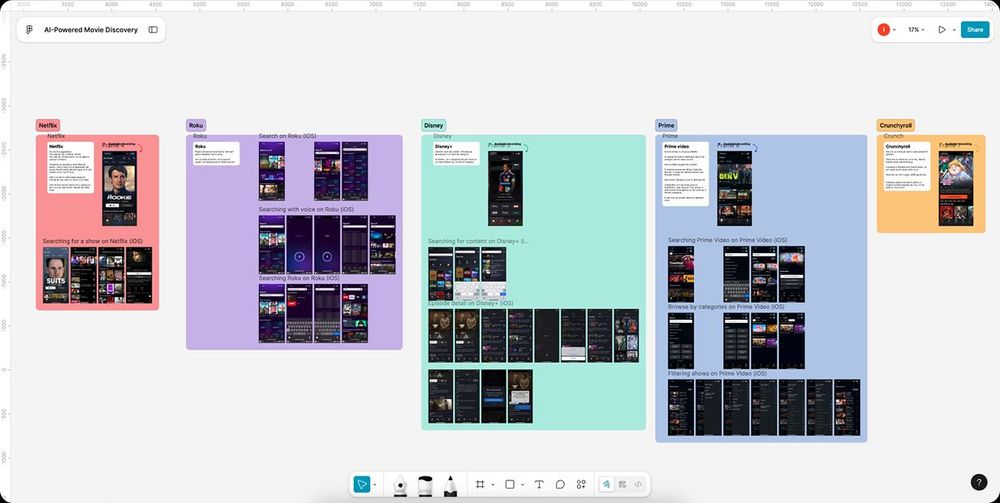
Task: Click 'Searching with voice on Roku (iOS)' title
Action: pyautogui.click(x=306, y=209)
